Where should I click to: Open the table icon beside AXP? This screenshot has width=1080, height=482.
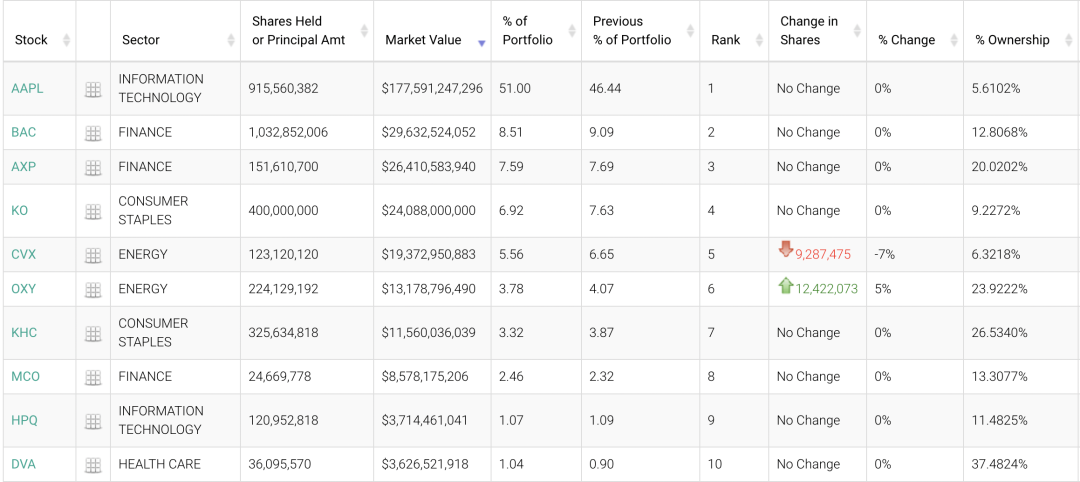click(93, 167)
